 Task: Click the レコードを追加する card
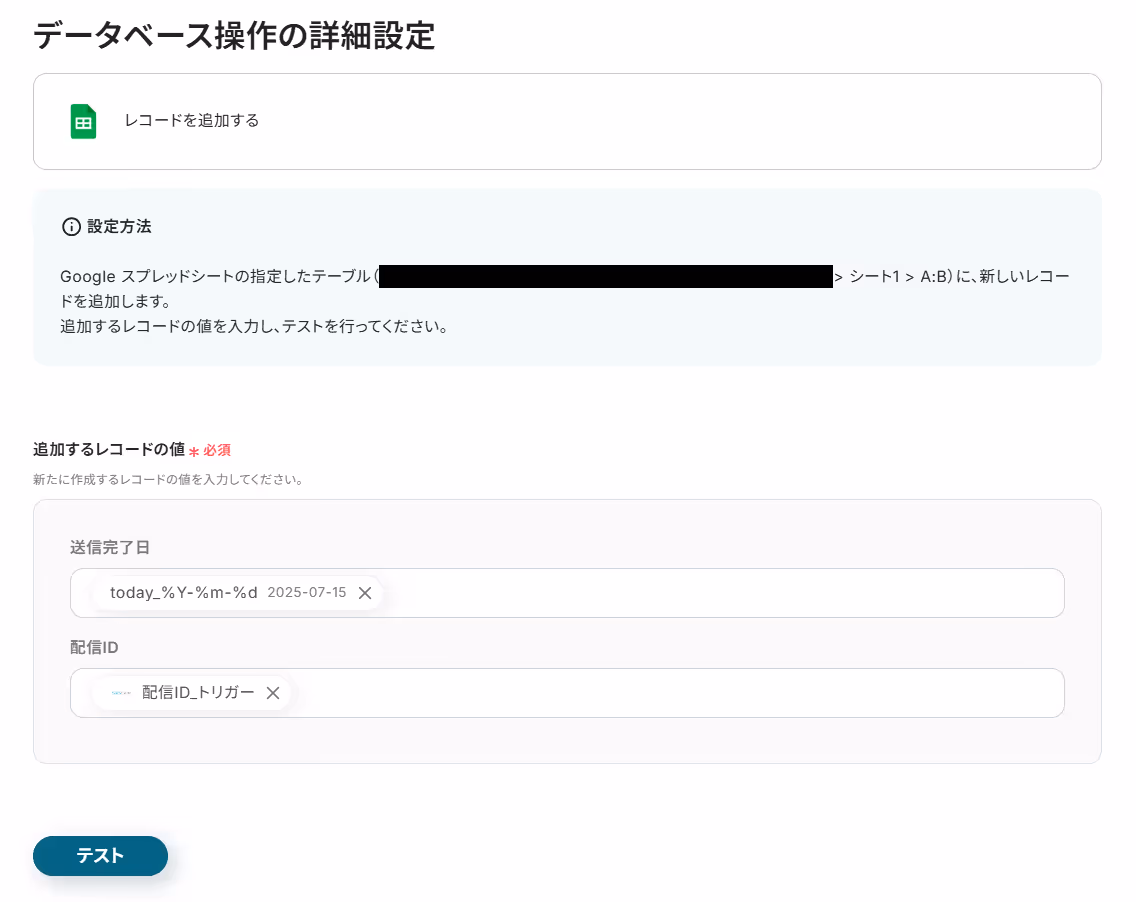click(x=567, y=121)
